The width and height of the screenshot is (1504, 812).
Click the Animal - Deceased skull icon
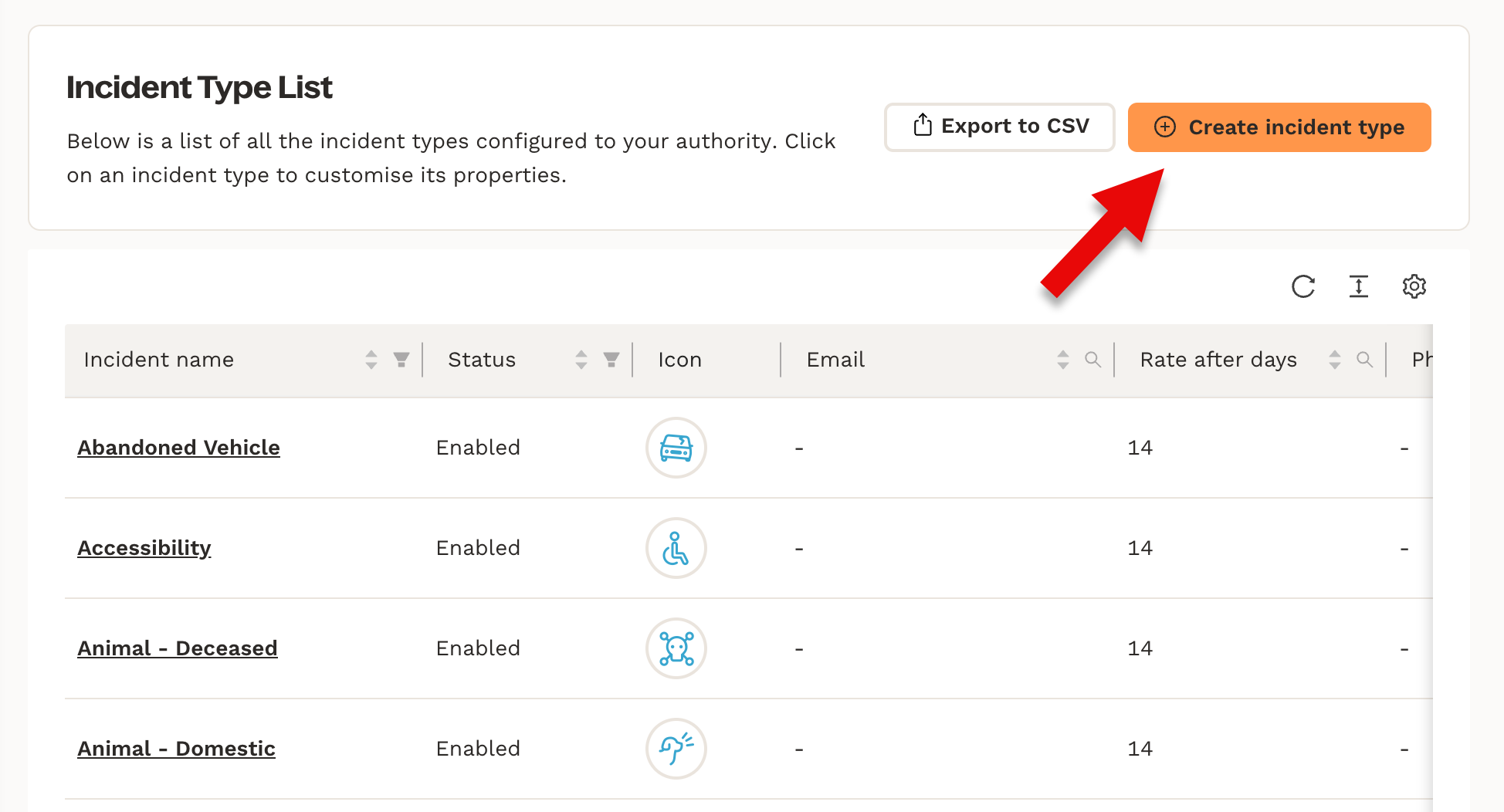[x=676, y=648]
